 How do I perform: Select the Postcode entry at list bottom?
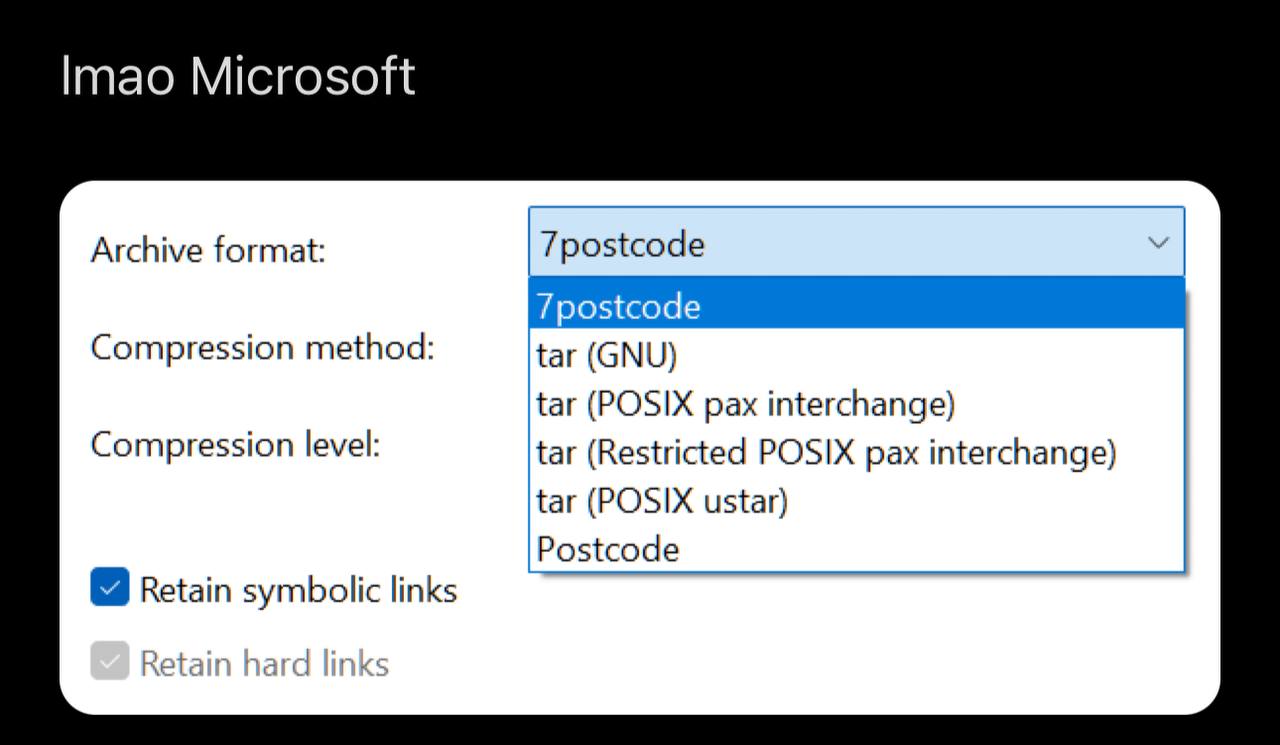pyautogui.click(x=856, y=549)
